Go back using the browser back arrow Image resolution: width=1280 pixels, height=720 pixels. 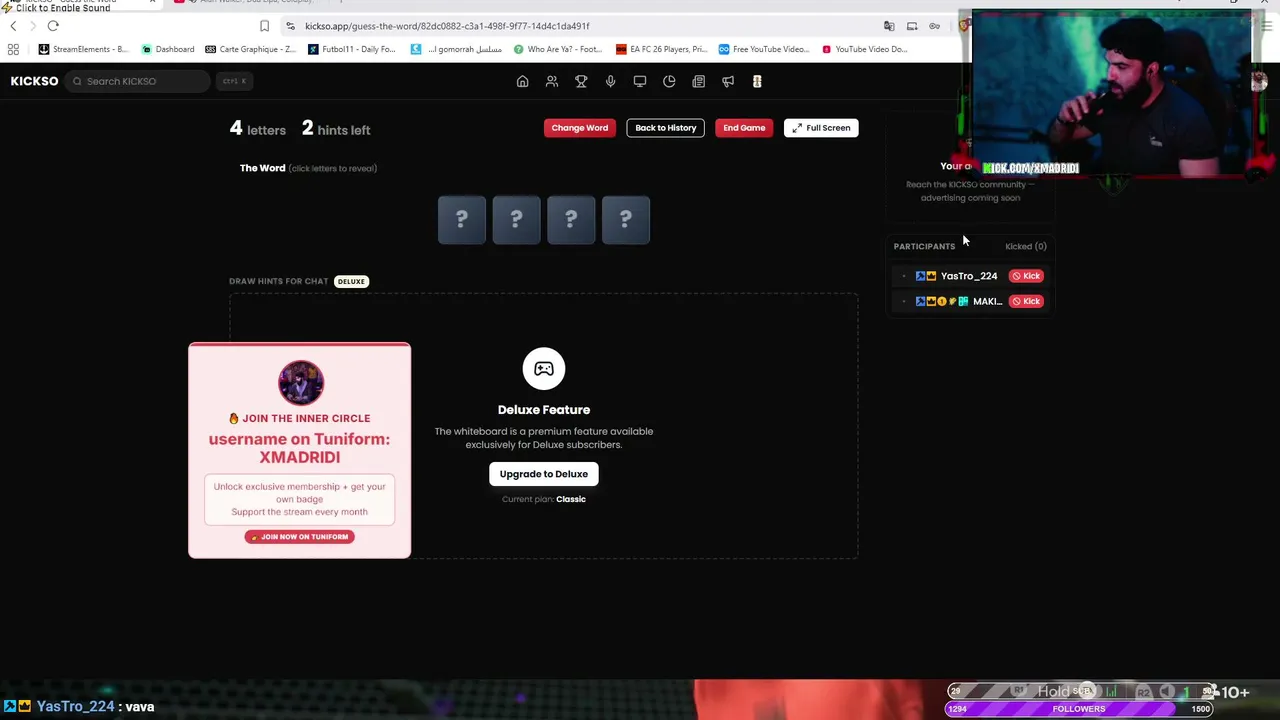point(13,26)
